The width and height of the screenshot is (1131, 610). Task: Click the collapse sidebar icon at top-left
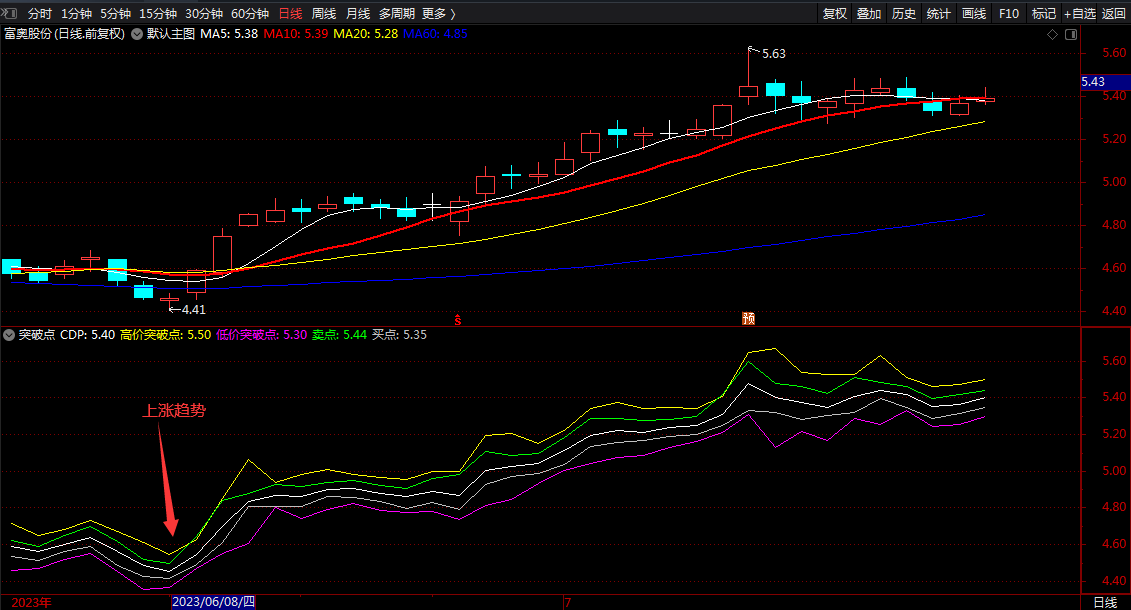pyautogui.click(x=9, y=13)
